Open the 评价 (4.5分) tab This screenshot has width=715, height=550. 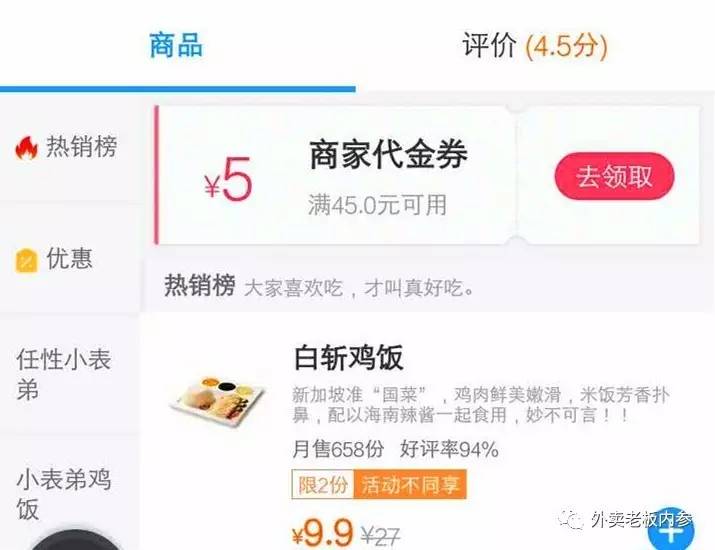535,46
